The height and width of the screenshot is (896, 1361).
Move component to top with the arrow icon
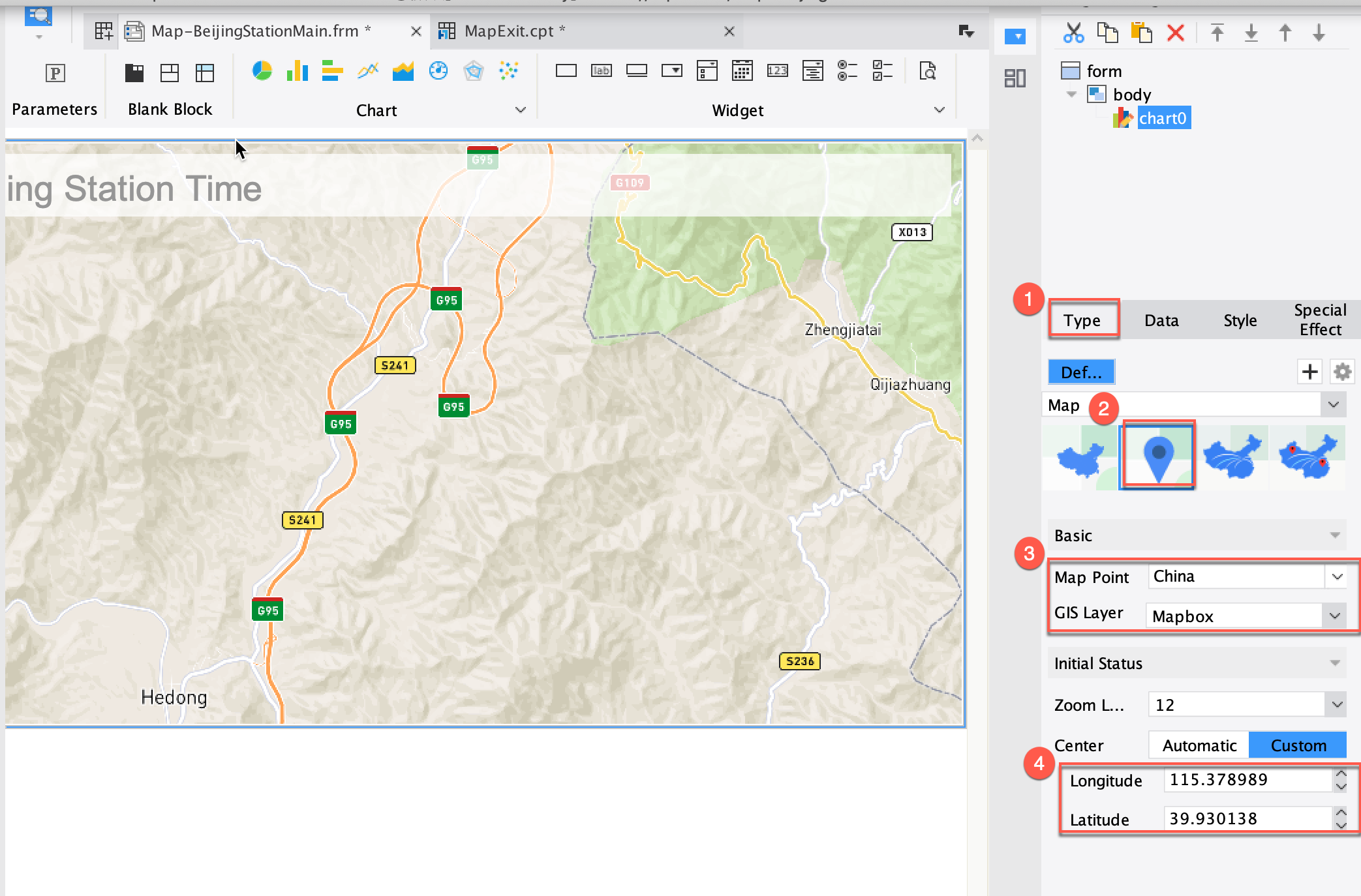[1217, 33]
